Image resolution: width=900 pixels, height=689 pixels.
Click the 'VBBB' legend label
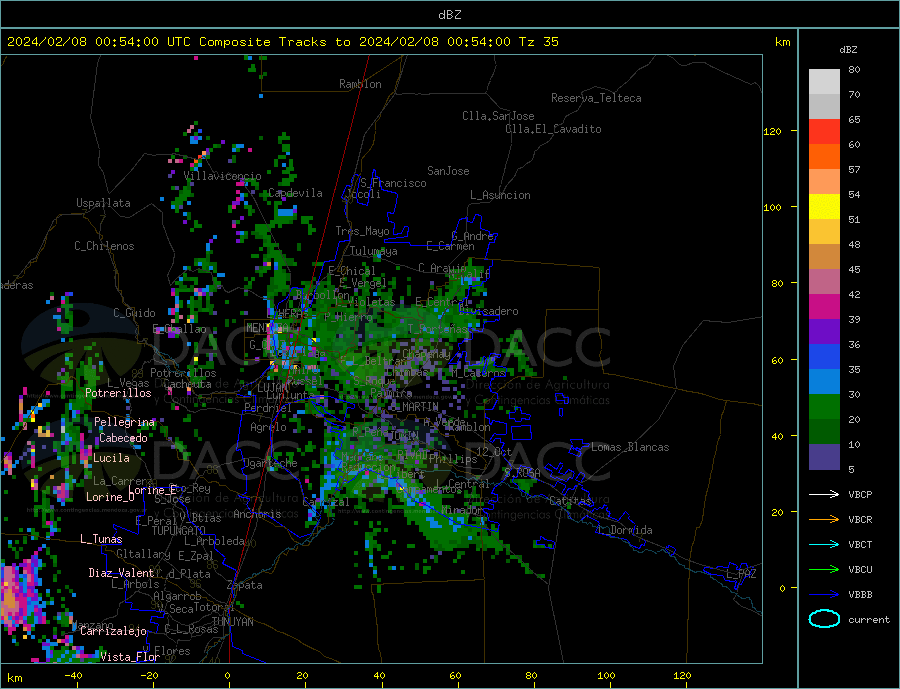(x=860, y=594)
